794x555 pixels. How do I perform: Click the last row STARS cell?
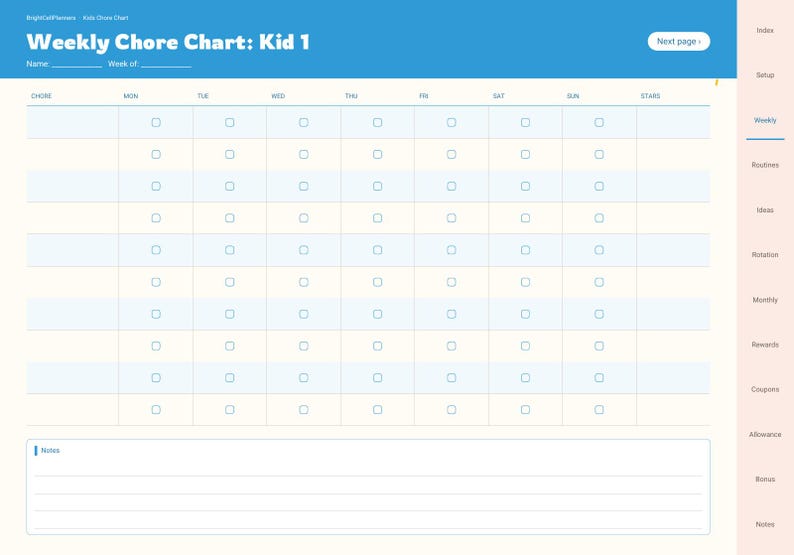(673, 410)
